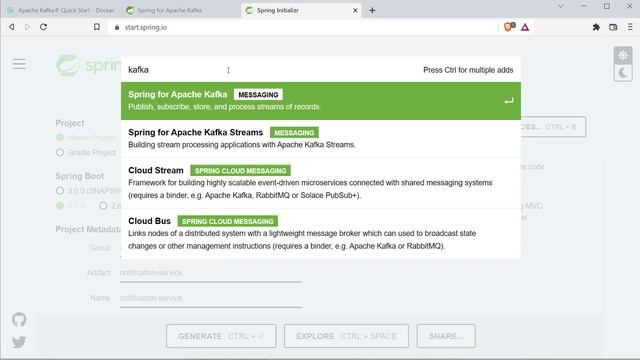Screen dimensions: 640x360
Task: Select Spring Boot 3.0.0 SNAPSHOT radio
Action: coord(60,191)
